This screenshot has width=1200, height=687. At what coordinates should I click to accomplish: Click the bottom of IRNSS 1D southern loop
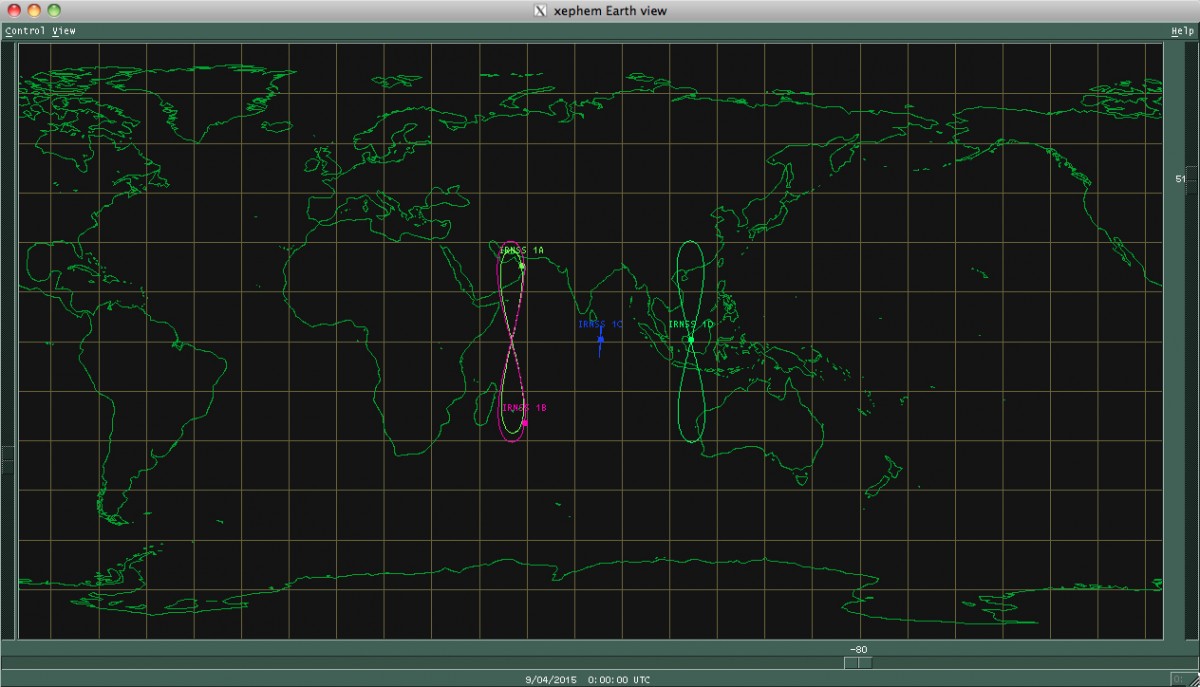pyautogui.click(x=694, y=441)
